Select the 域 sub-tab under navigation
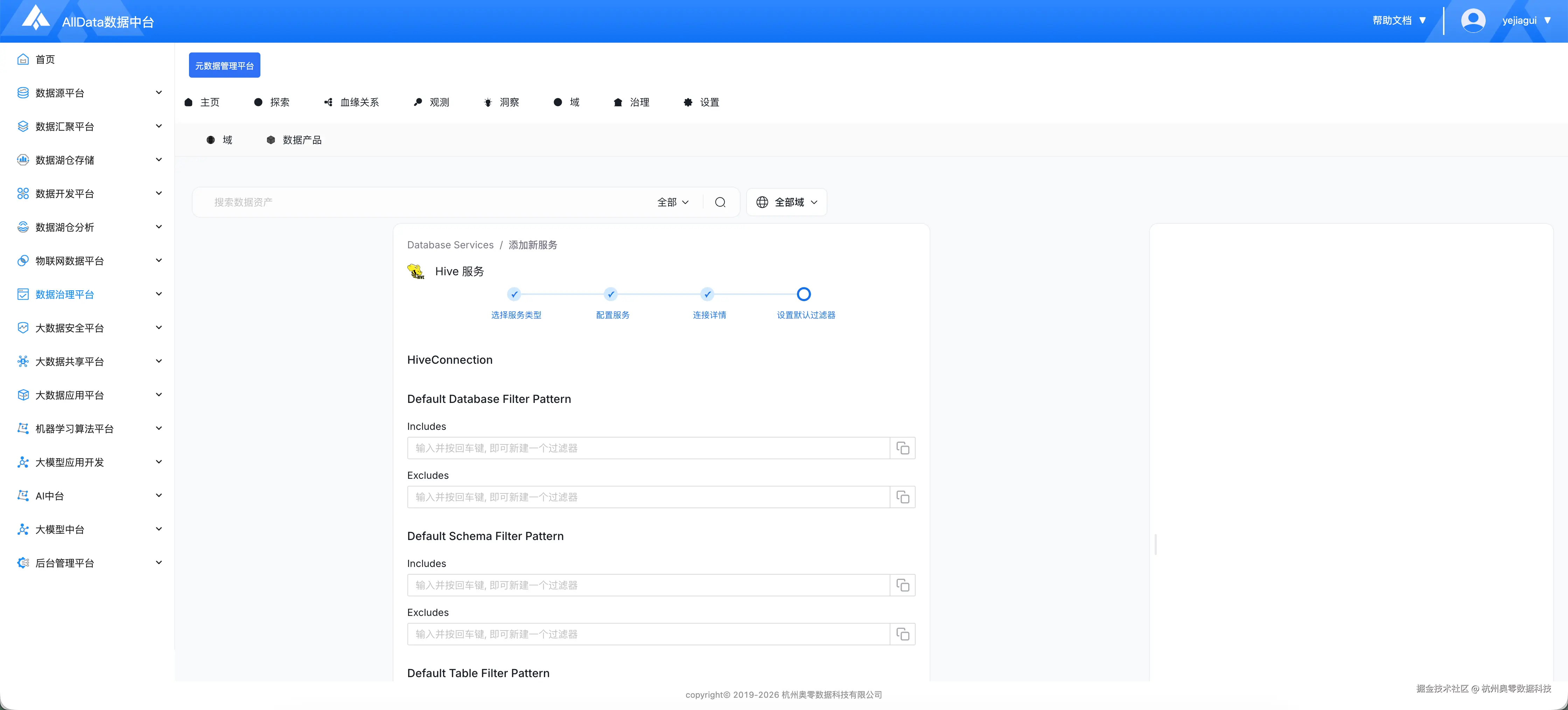This screenshot has width=1568, height=710. [220, 140]
